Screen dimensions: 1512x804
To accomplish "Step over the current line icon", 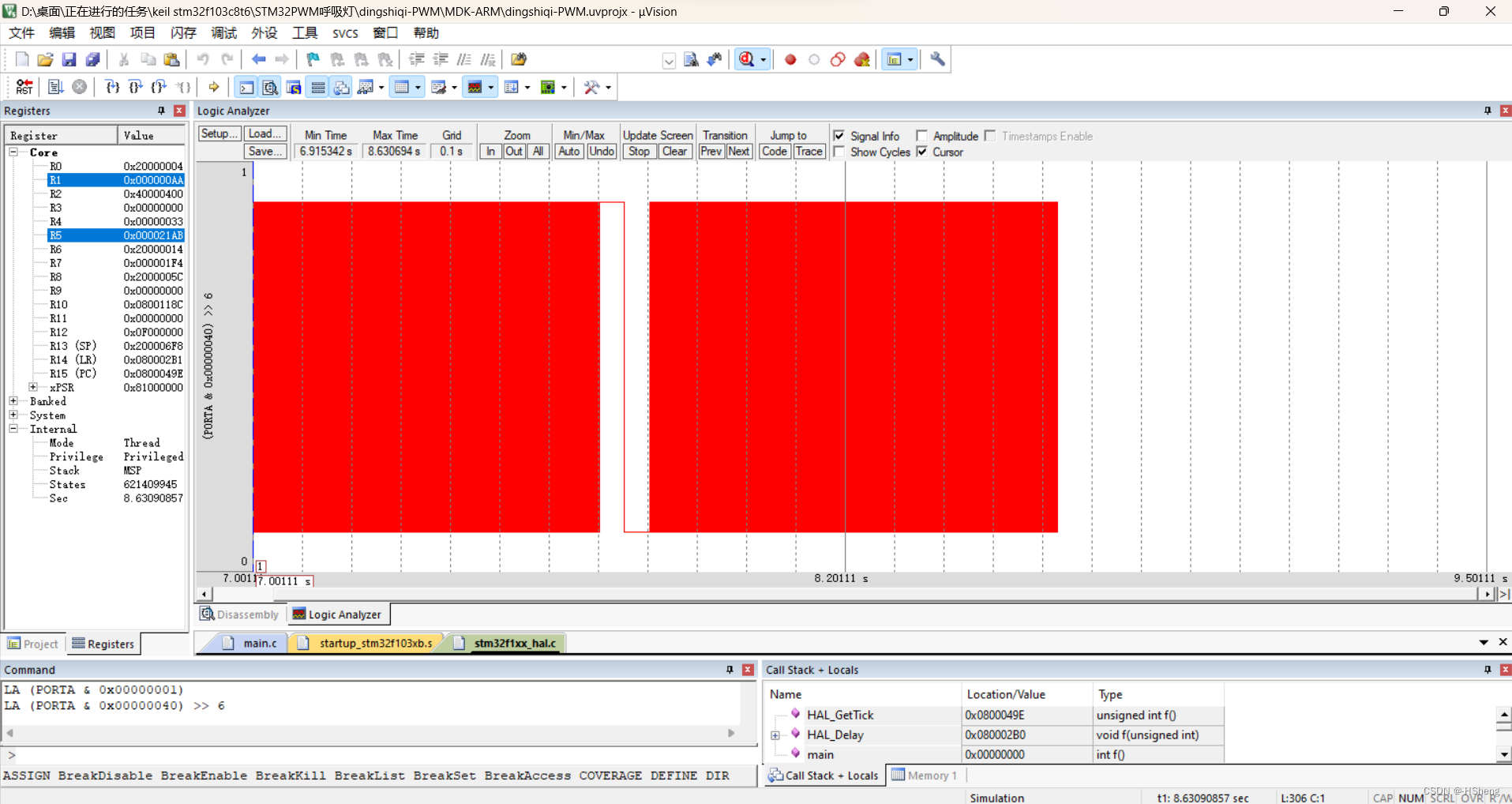I will [x=136, y=87].
